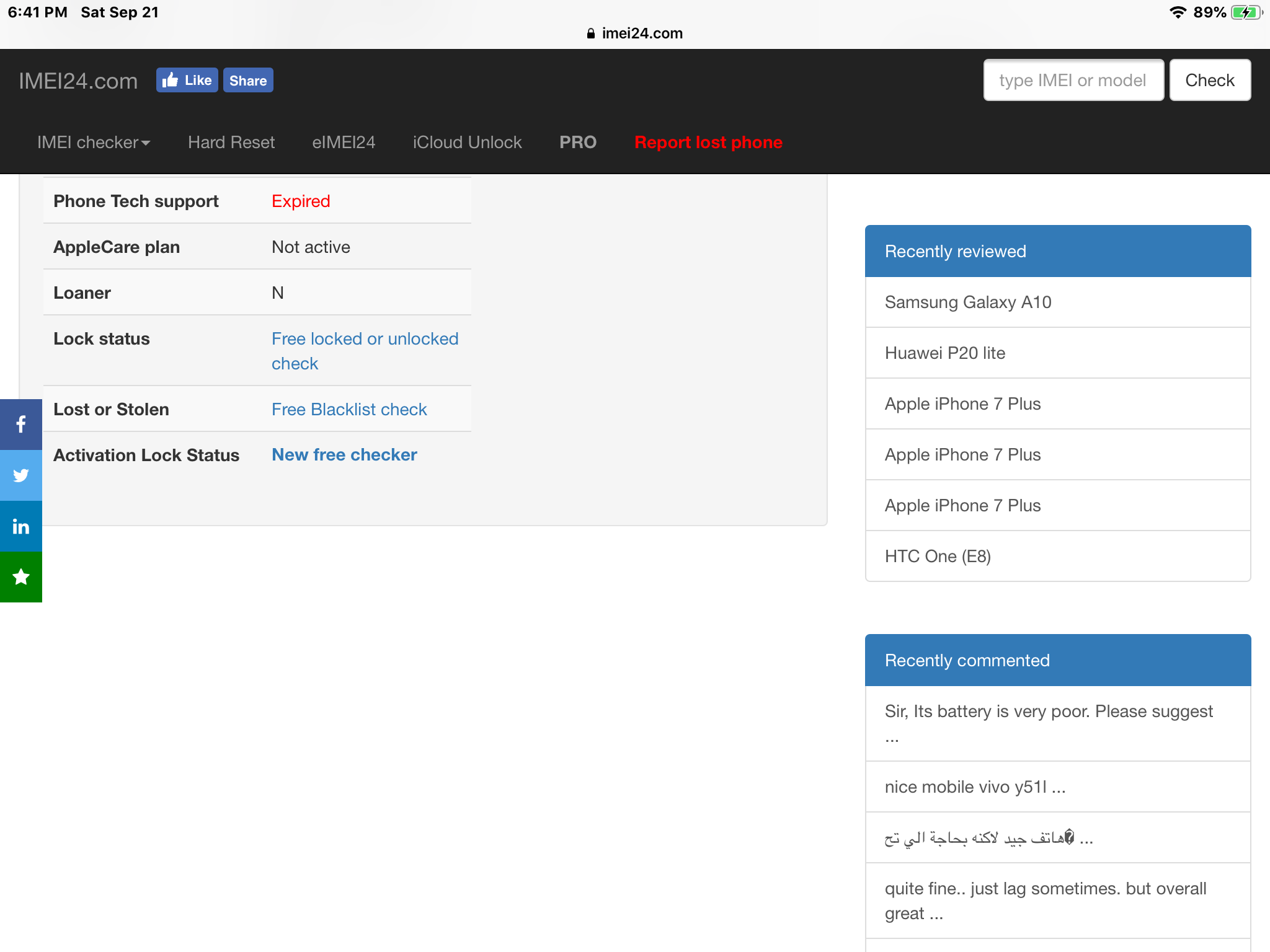Open the Hard Reset menu item
The height and width of the screenshot is (952, 1270).
(231, 143)
